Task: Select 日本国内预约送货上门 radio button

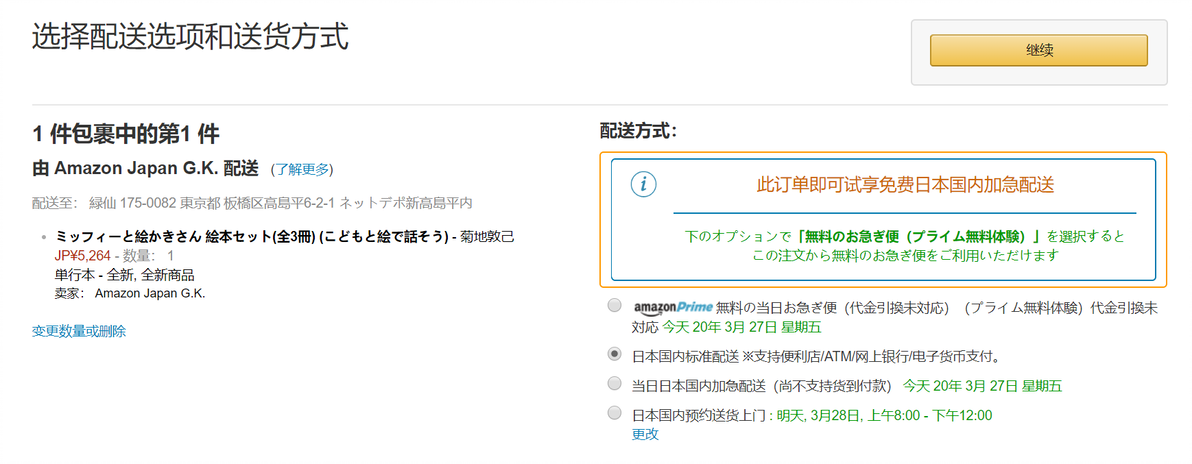Action: pyautogui.click(x=614, y=413)
